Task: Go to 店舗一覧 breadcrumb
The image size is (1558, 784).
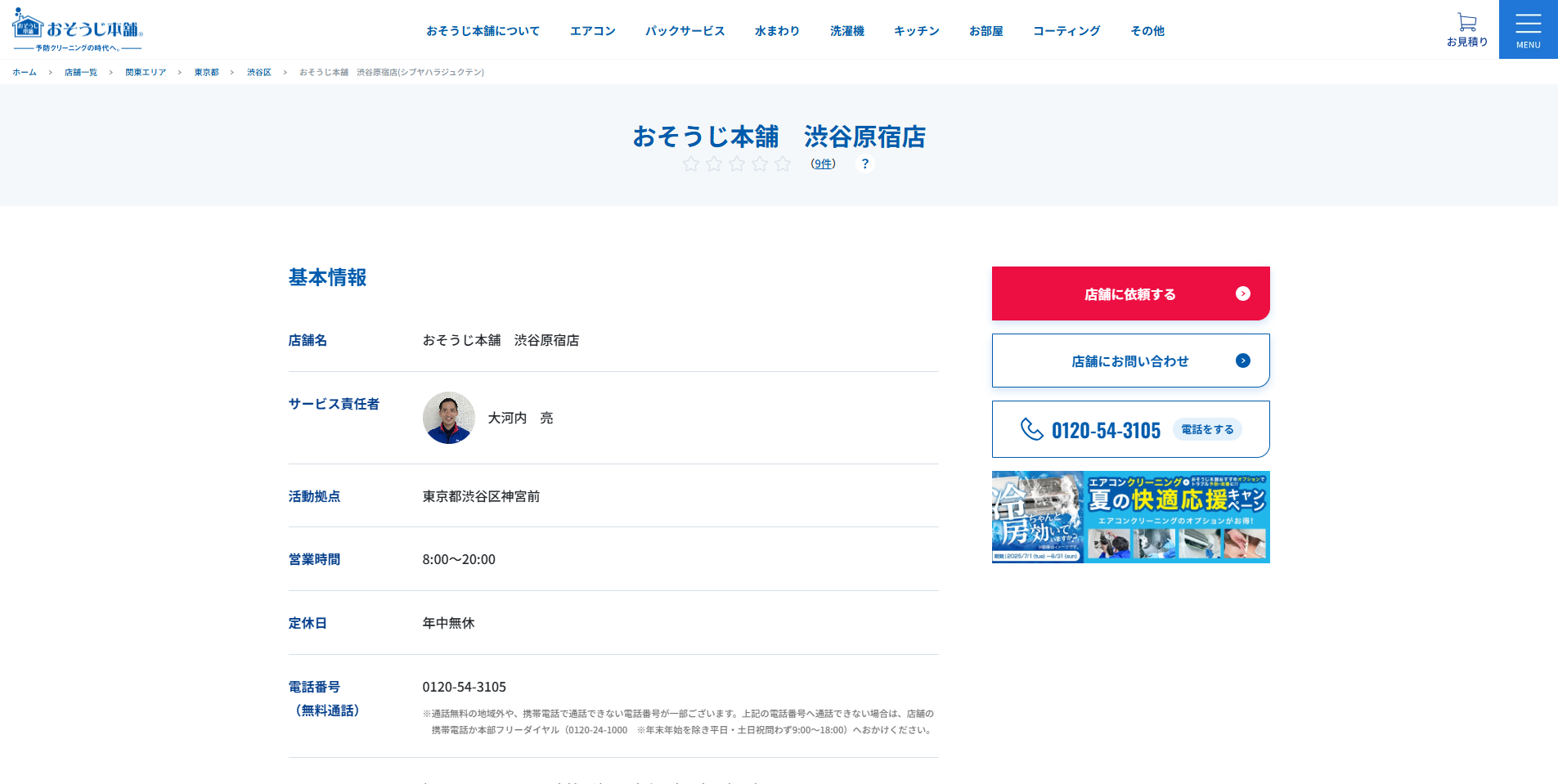Action: point(81,72)
